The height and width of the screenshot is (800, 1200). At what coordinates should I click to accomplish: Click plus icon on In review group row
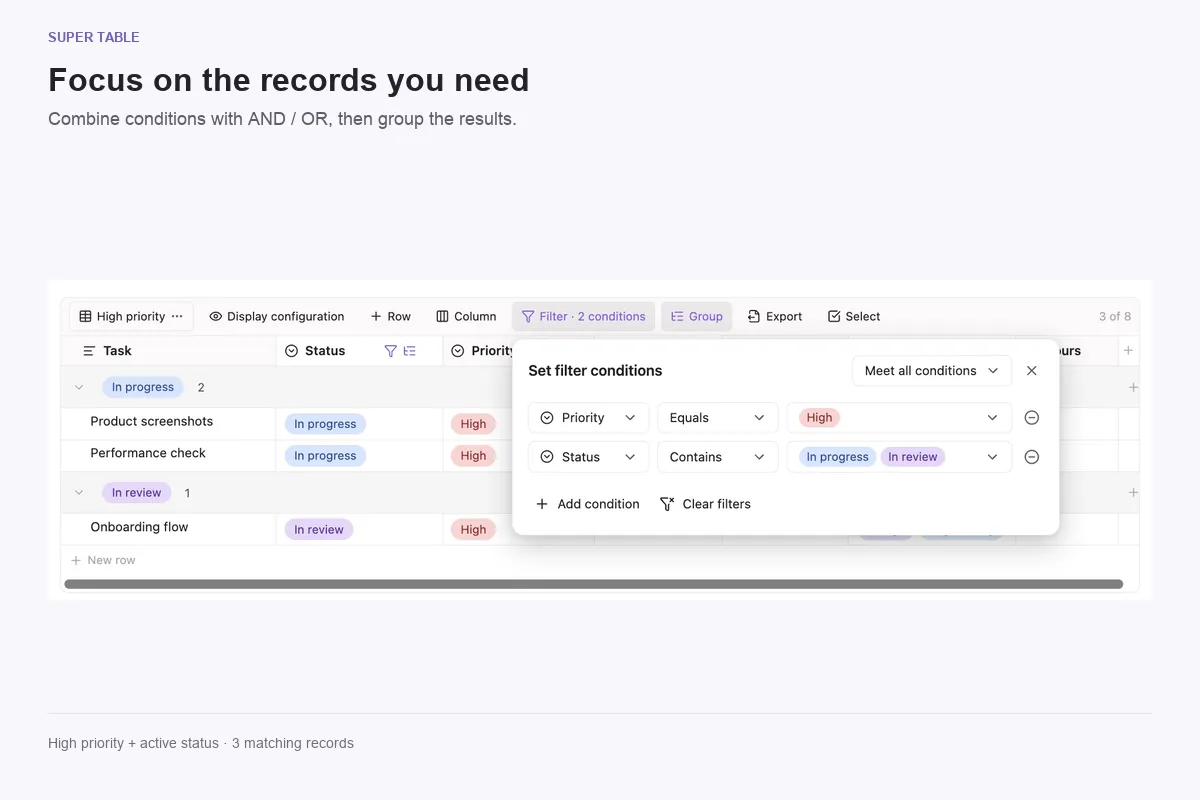pyautogui.click(x=1133, y=493)
